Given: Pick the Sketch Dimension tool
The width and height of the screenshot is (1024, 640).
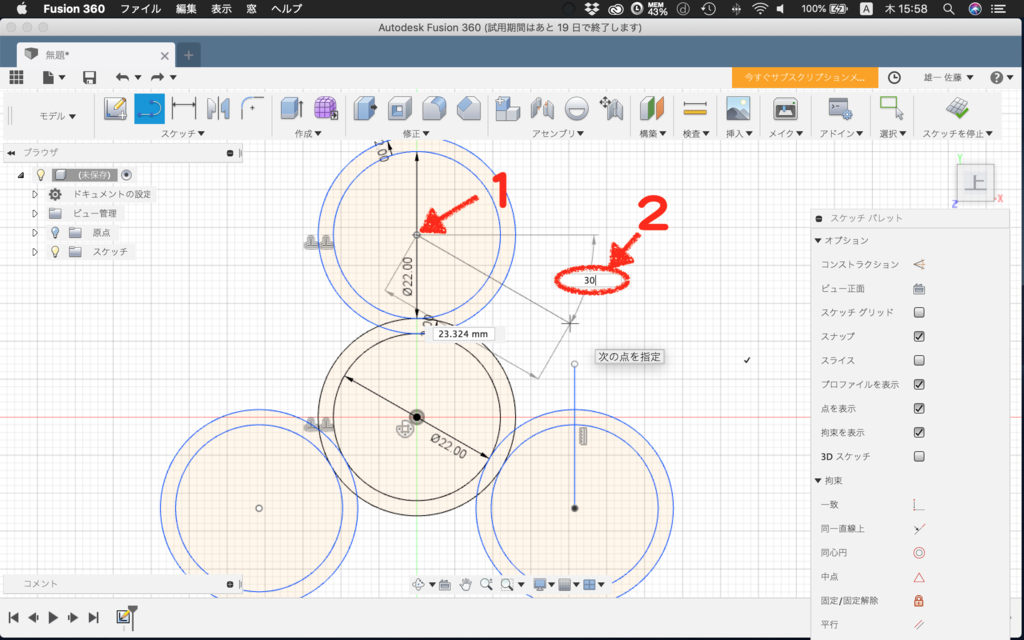Looking at the screenshot, I should (184, 108).
